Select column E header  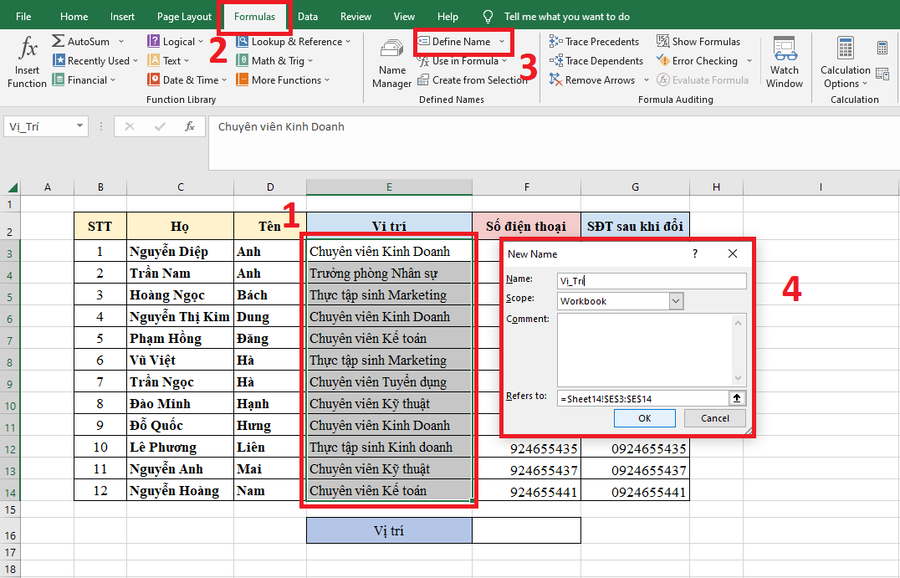click(x=389, y=187)
